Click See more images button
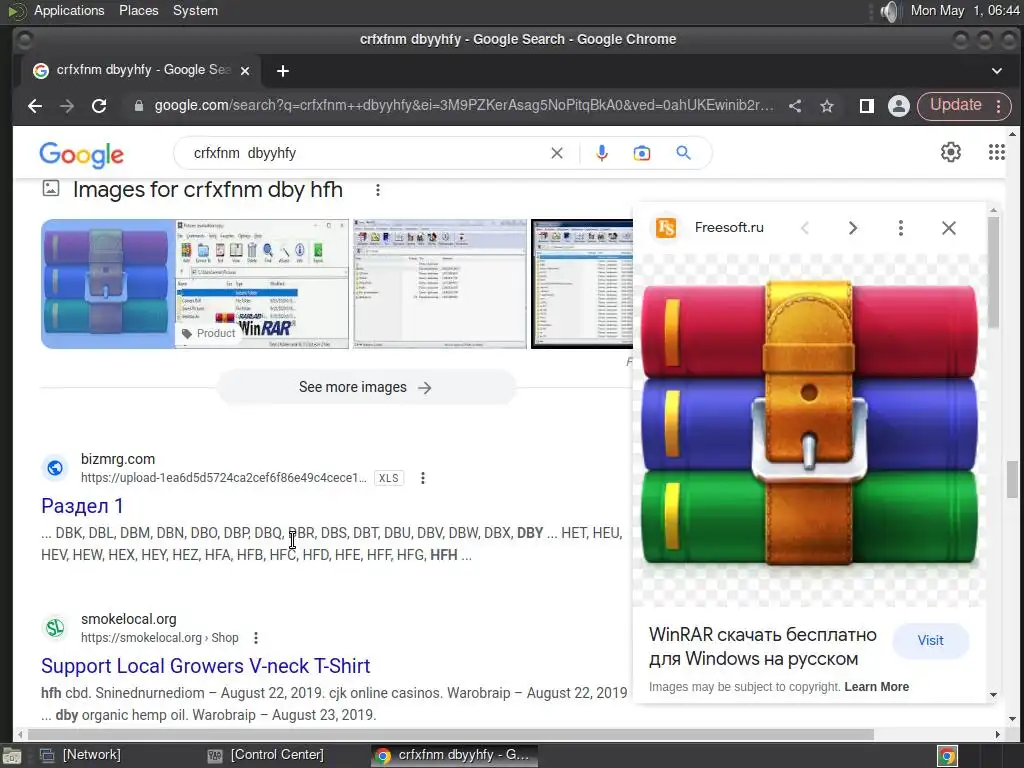Screen dimensions: 1024x768 [366, 387]
